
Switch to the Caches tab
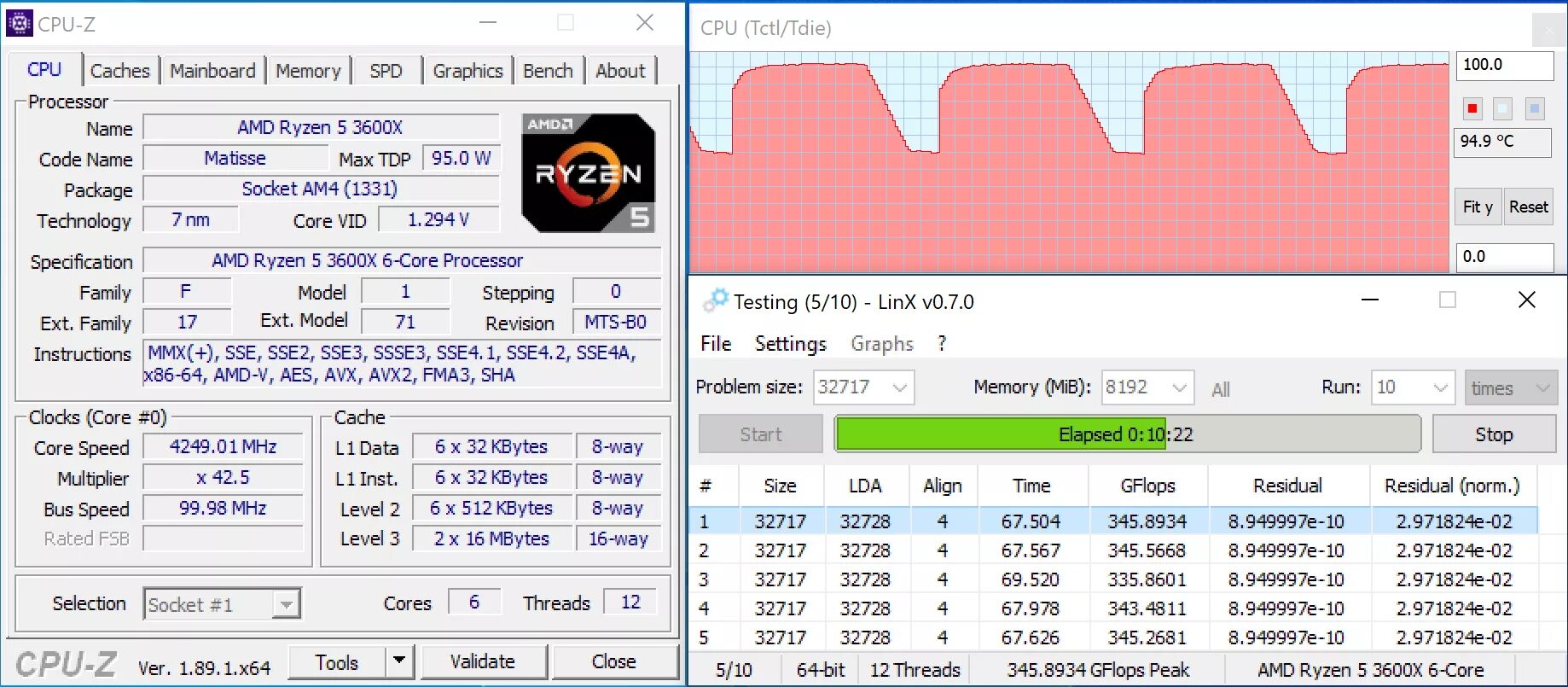(120, 71)
